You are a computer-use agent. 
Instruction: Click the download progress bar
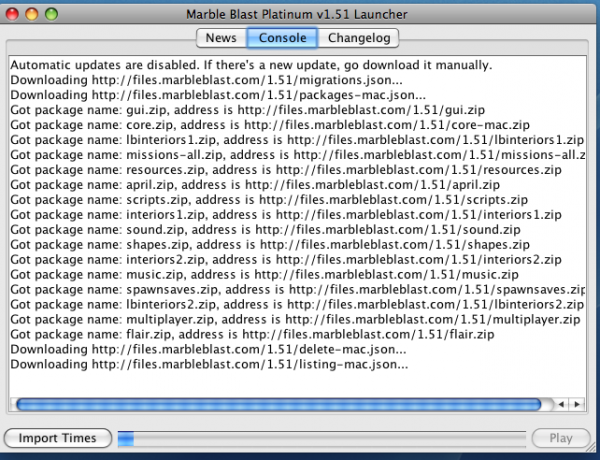pyautogui.click(x=320, y=438)
